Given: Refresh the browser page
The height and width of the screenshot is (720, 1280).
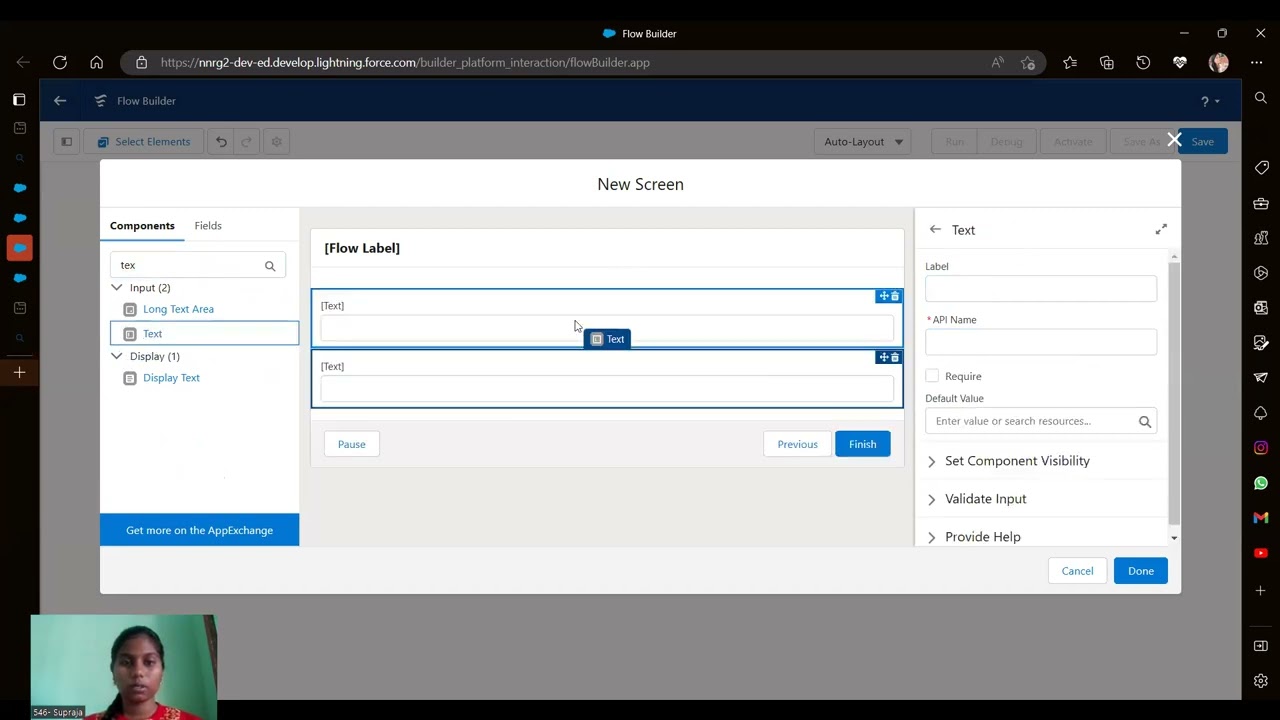Looking at the screenshot, I should click(x=60, y=63).
